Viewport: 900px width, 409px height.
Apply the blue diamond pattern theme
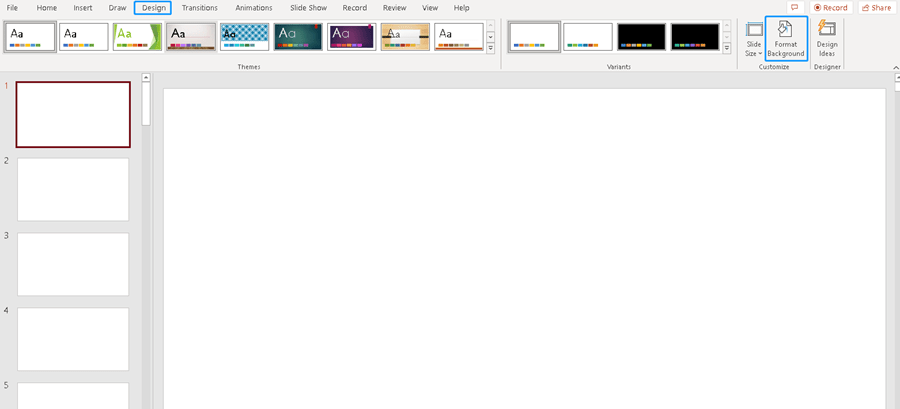point(245,37)
